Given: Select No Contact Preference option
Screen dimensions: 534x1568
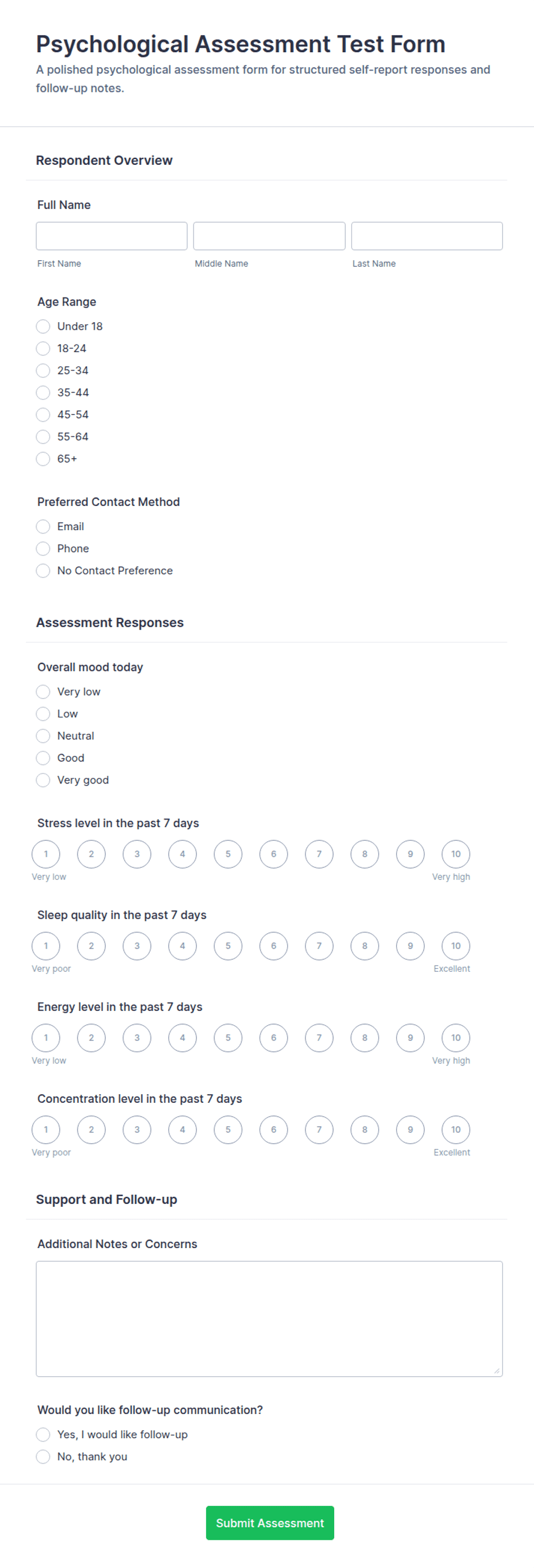Looking at the screenshot, I should tap(42, 570).
